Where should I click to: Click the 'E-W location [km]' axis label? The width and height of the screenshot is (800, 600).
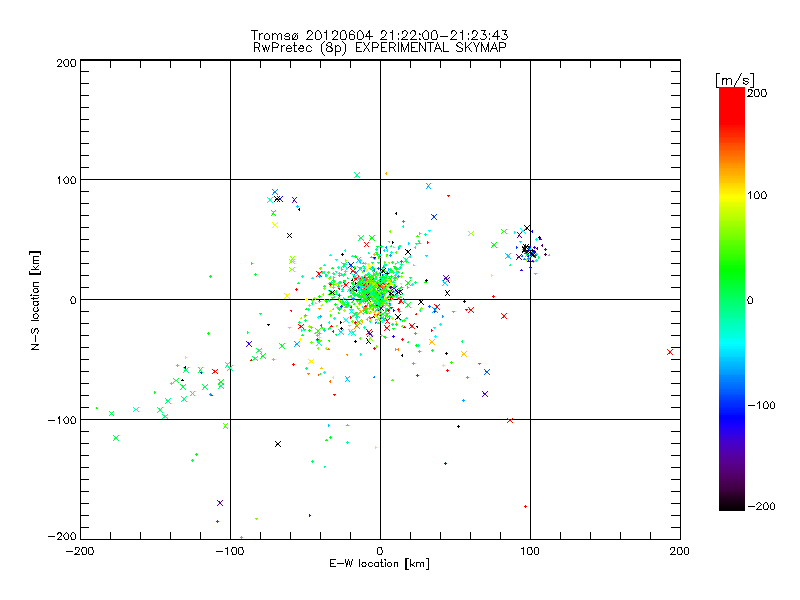379,563
